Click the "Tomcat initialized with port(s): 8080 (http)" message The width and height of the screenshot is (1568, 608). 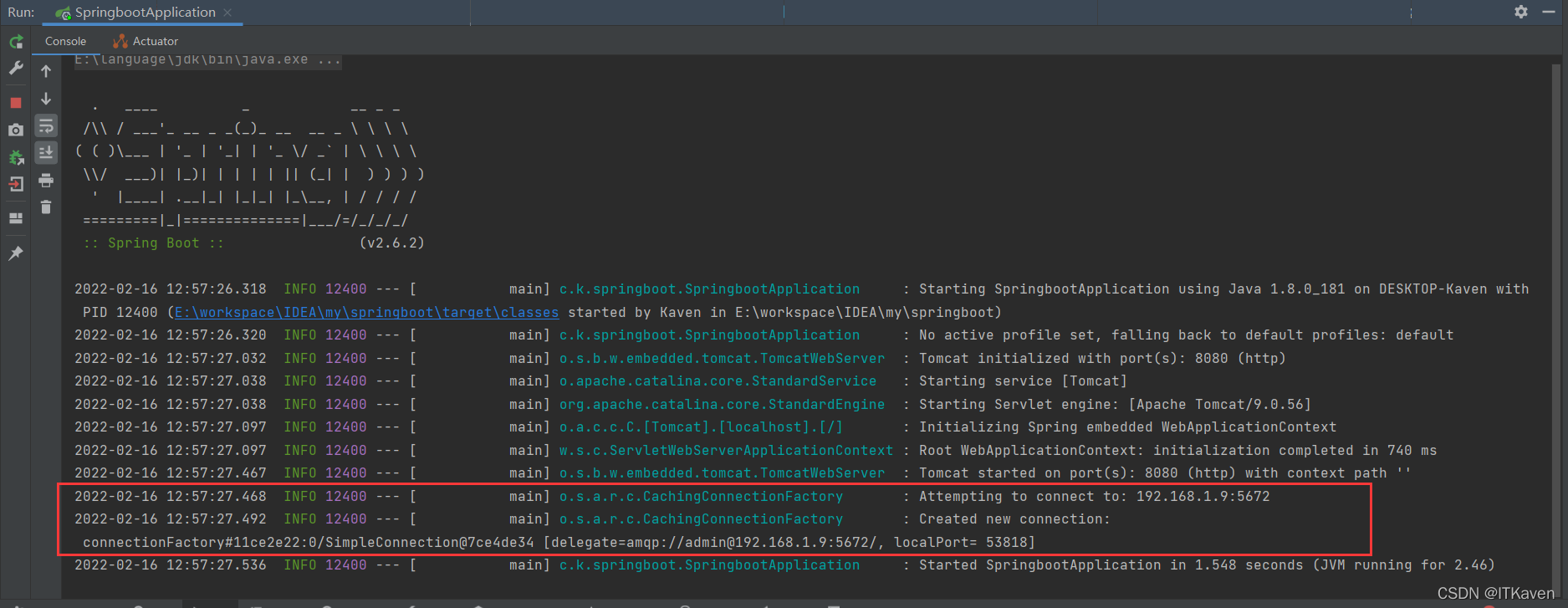[x=1102, y=359]
